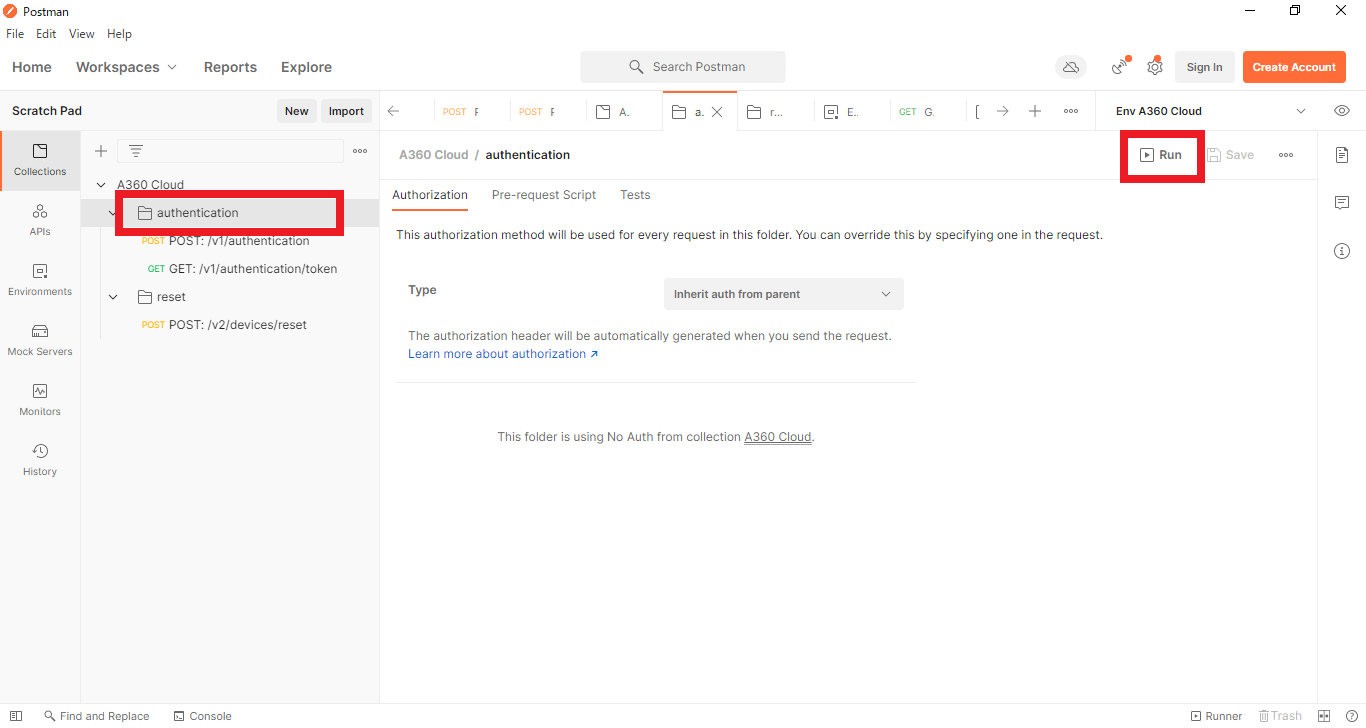Viewport: 1366px width, 728px height.
Task: Open the History sidebar panel
Action: [40, 460]
